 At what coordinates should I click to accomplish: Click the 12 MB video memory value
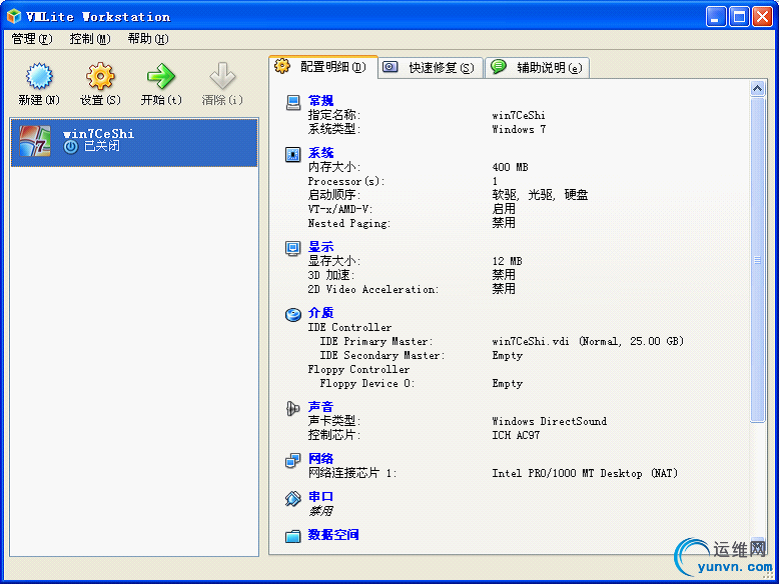[x=507, y=261]
